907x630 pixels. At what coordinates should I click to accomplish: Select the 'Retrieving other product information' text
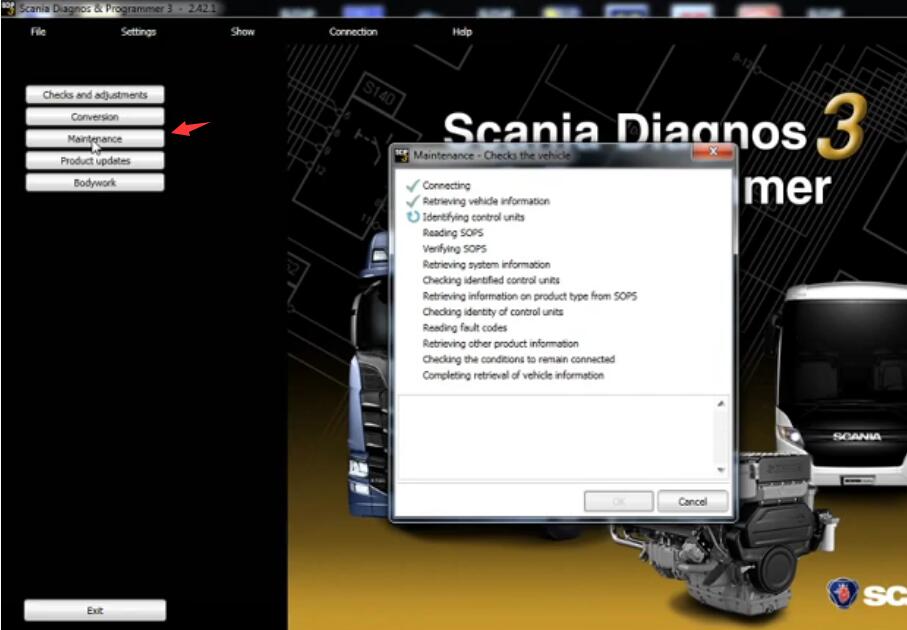(500, 344)
